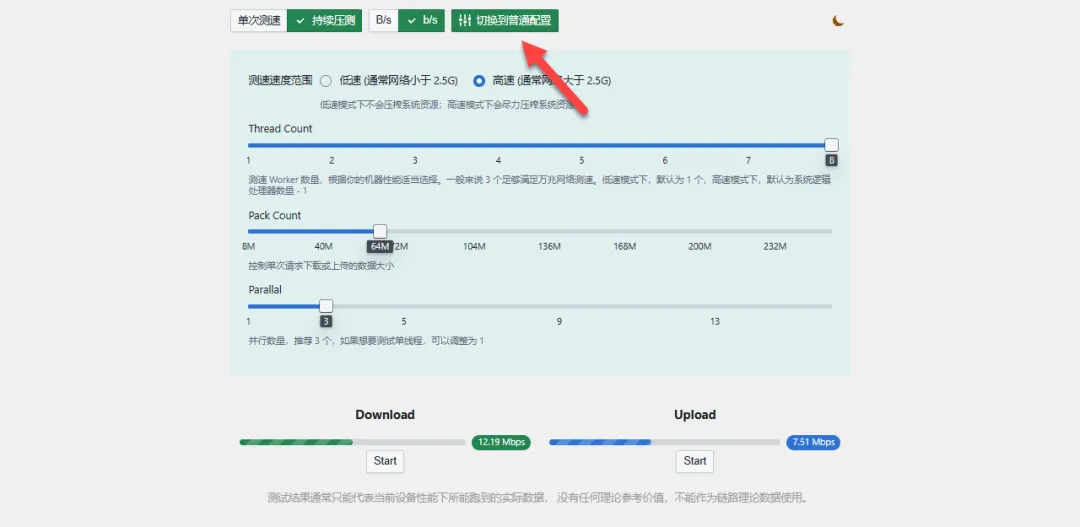The width and height of the screenshot is (1080, 527).
Task: Switch the speed unit to B/s
Action: tap(384, 21)
